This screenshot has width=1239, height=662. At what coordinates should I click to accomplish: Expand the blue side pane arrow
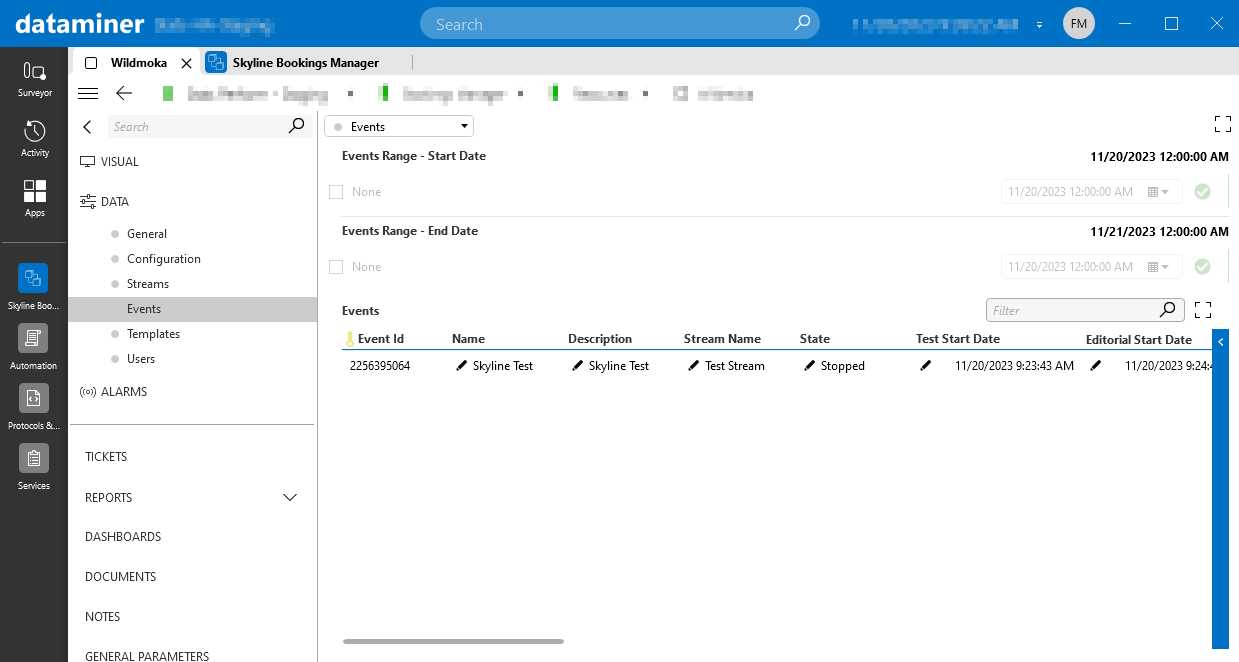(1220, 342)
